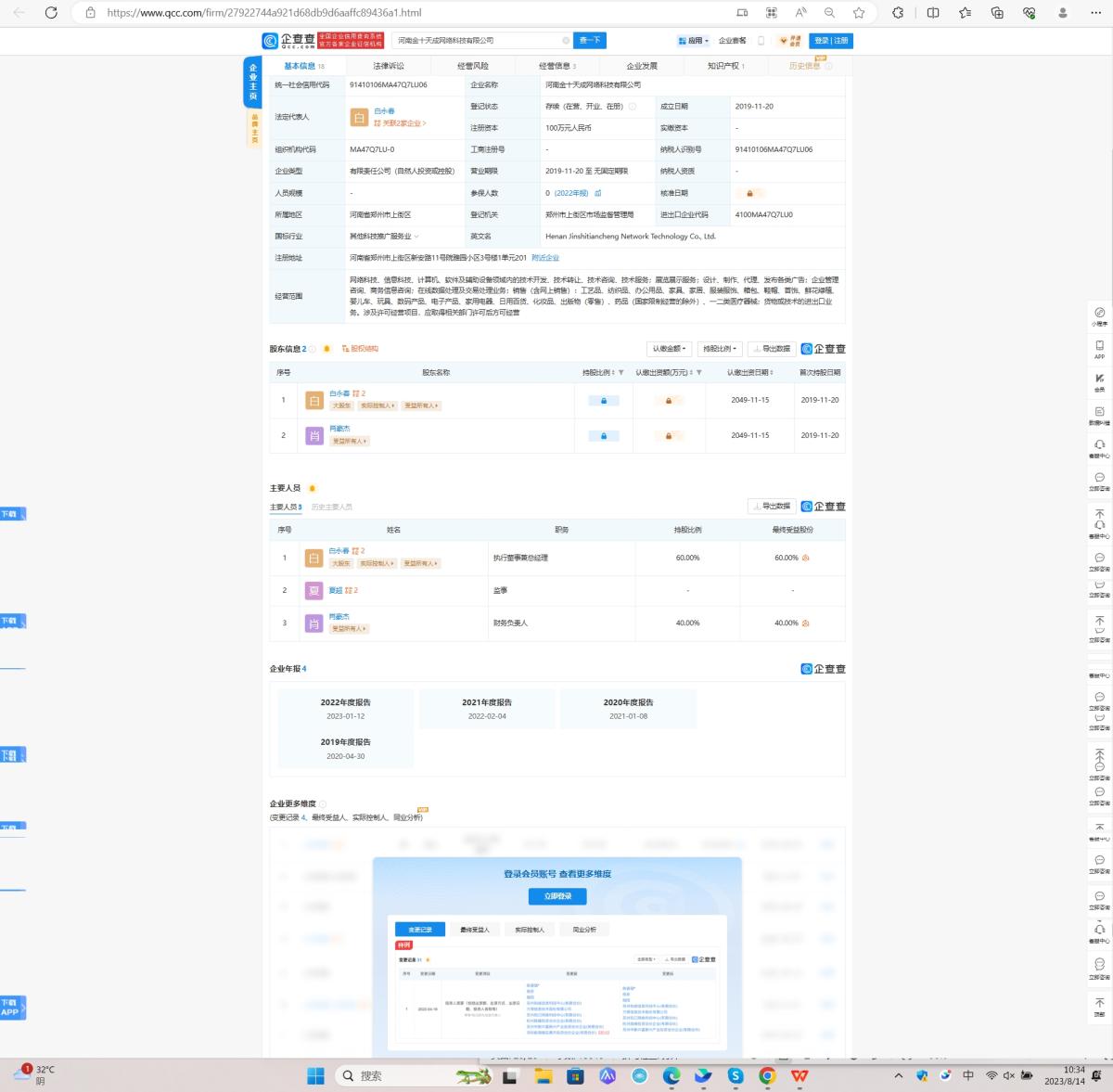
Task: Switch to the 知识产权 tab
Action: [x=725, y=66]
